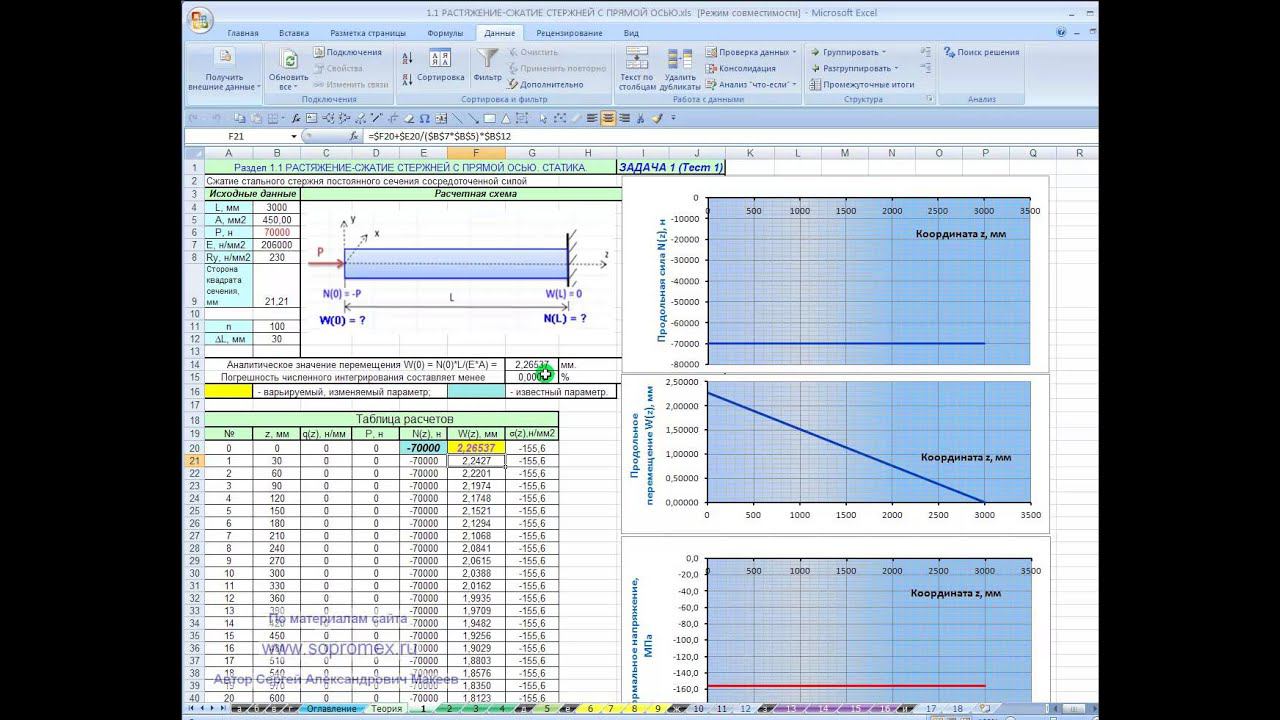Select row header 14
Image resolution: width=1280 pixels, height=720 pixels.
pyautogui.click(x=194, y=365)
